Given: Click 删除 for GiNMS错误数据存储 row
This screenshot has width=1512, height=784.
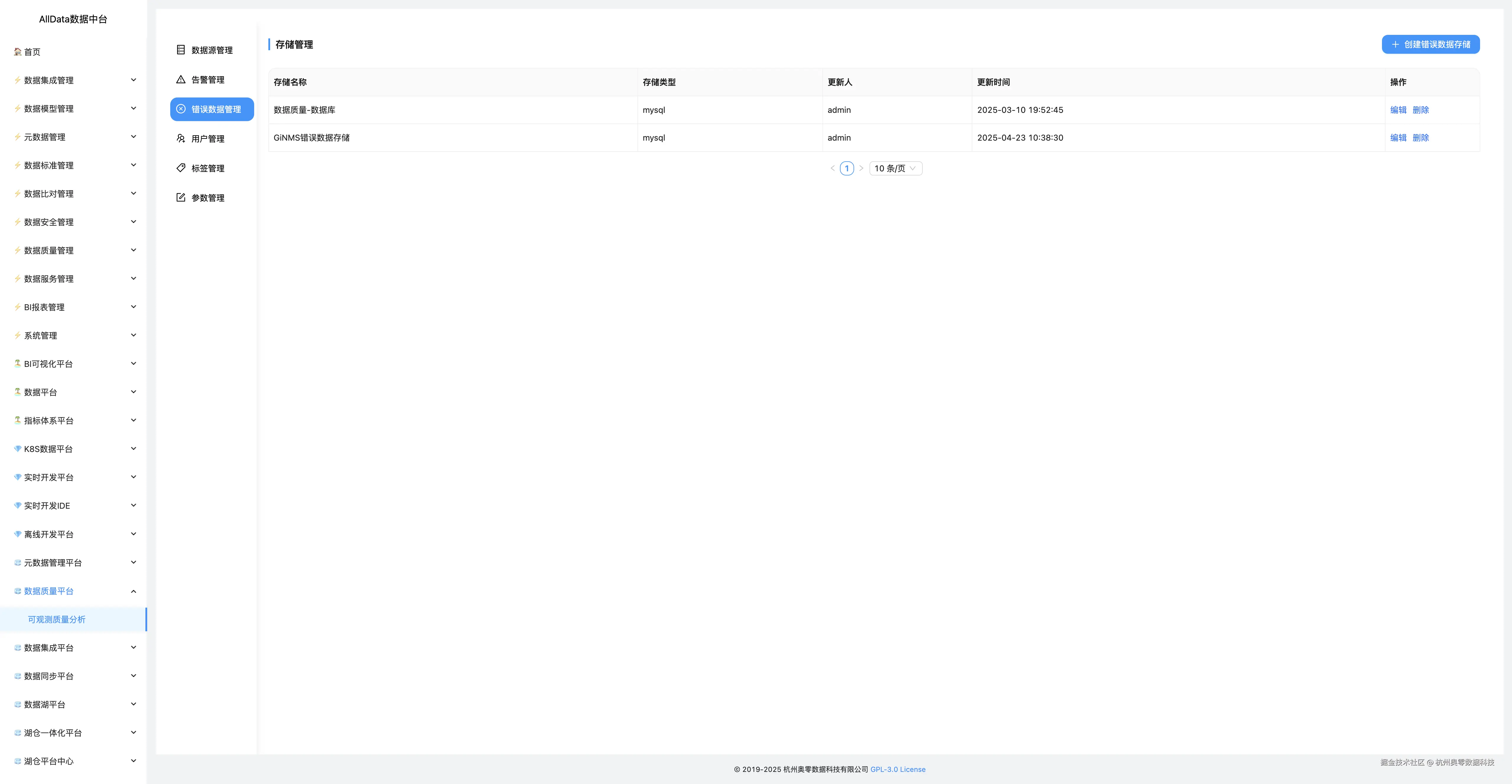Looking at the screenshot, I should 1420,138.
